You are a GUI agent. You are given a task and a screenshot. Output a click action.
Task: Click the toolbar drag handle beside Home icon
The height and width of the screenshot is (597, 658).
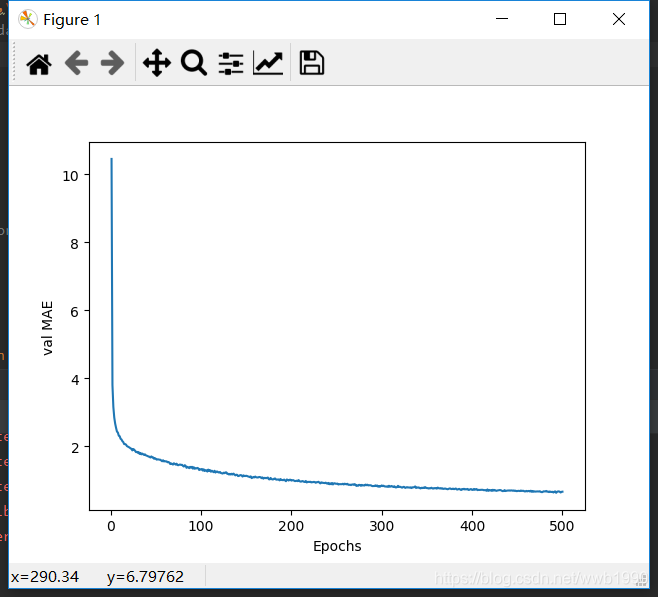point(14,61)
